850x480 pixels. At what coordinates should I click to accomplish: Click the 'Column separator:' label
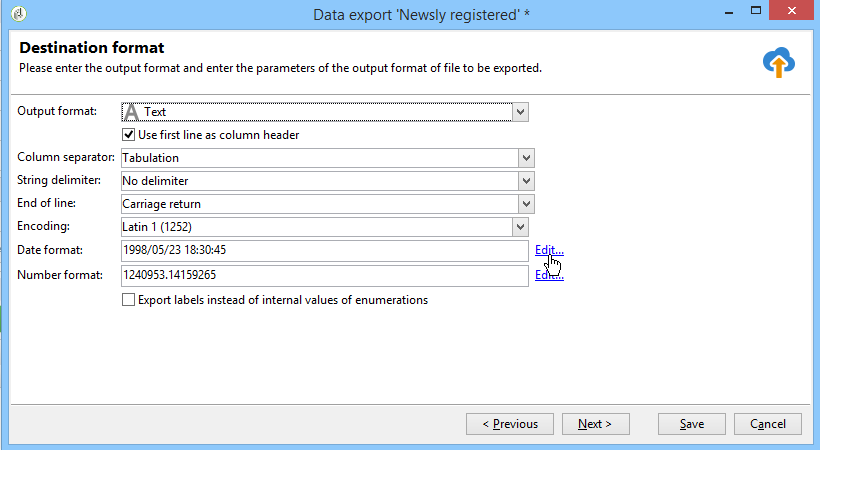coord(66,157)
